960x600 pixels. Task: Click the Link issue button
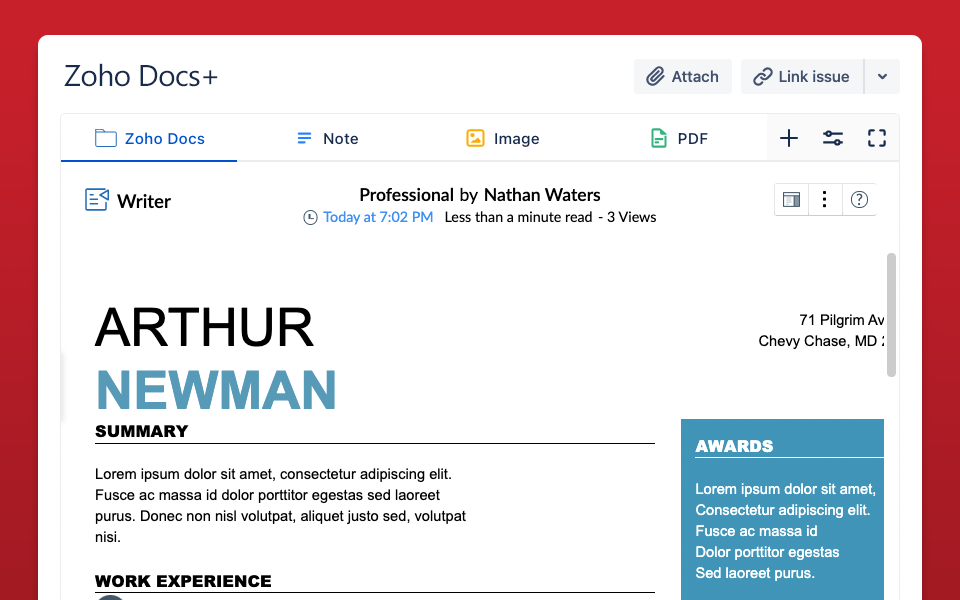pos(802,77)
